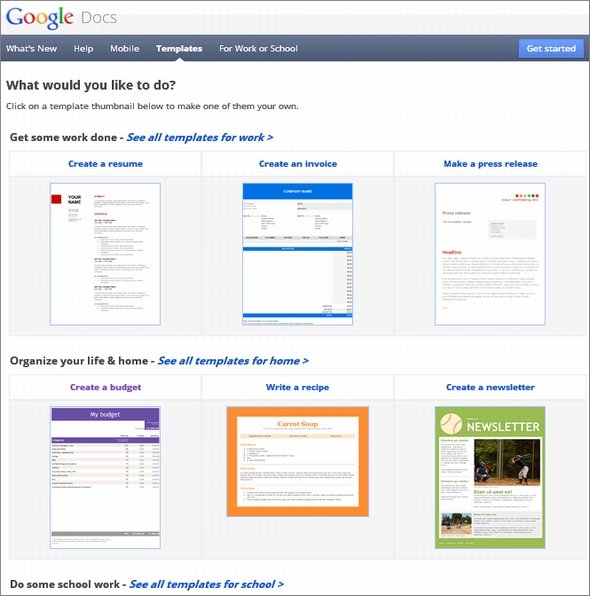Image resolution: width=590 pixels, height=596 pixels.
Task: Open See all templates for work link
Action: click(x=200, y=137)
